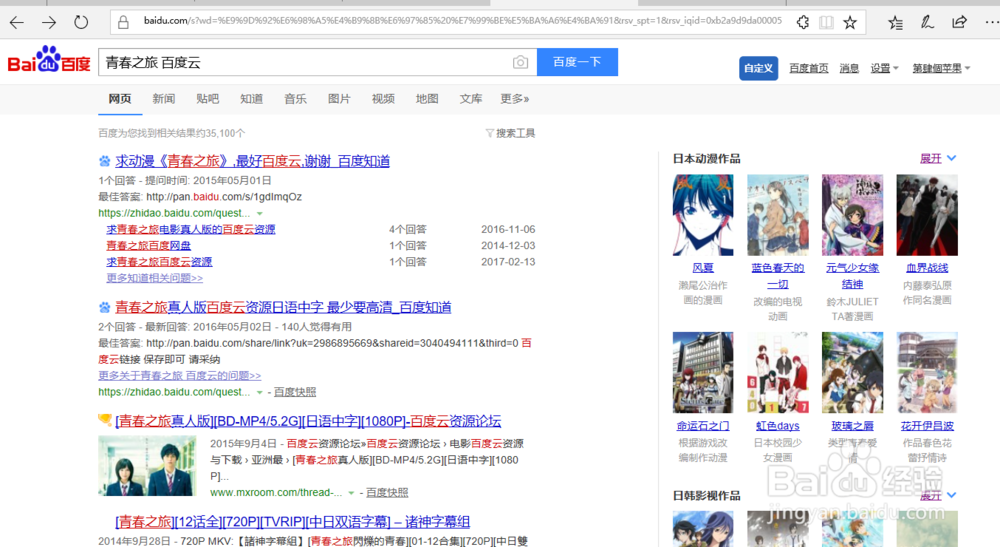This screenshot has height=547, width=1000.
Task: Switch to the 新闻 tab
Action: pos(164,99)
